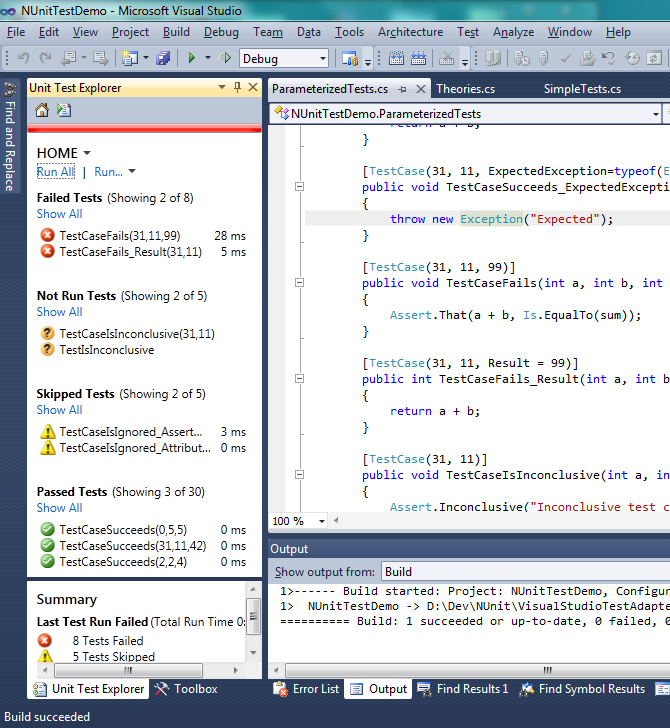Close the ParameterizedTests.cs tab
The image size is (670, 728).
[x=421, y=89]
